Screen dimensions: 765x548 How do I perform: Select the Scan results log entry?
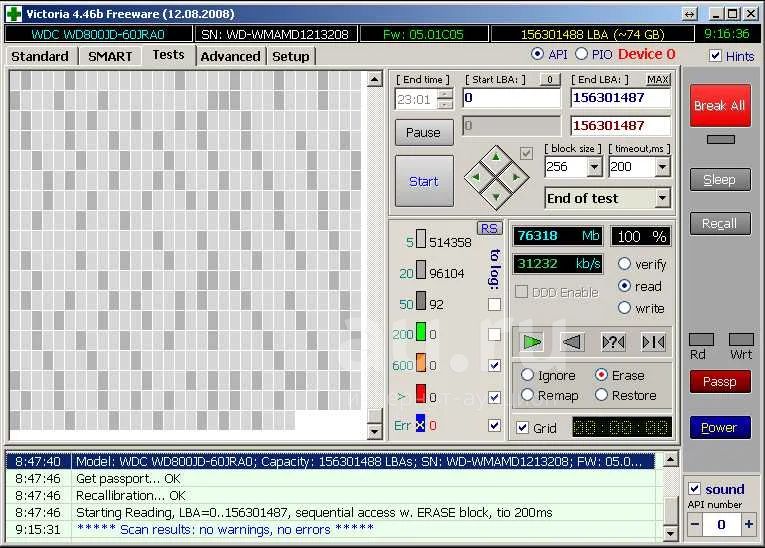click(331, 529)
